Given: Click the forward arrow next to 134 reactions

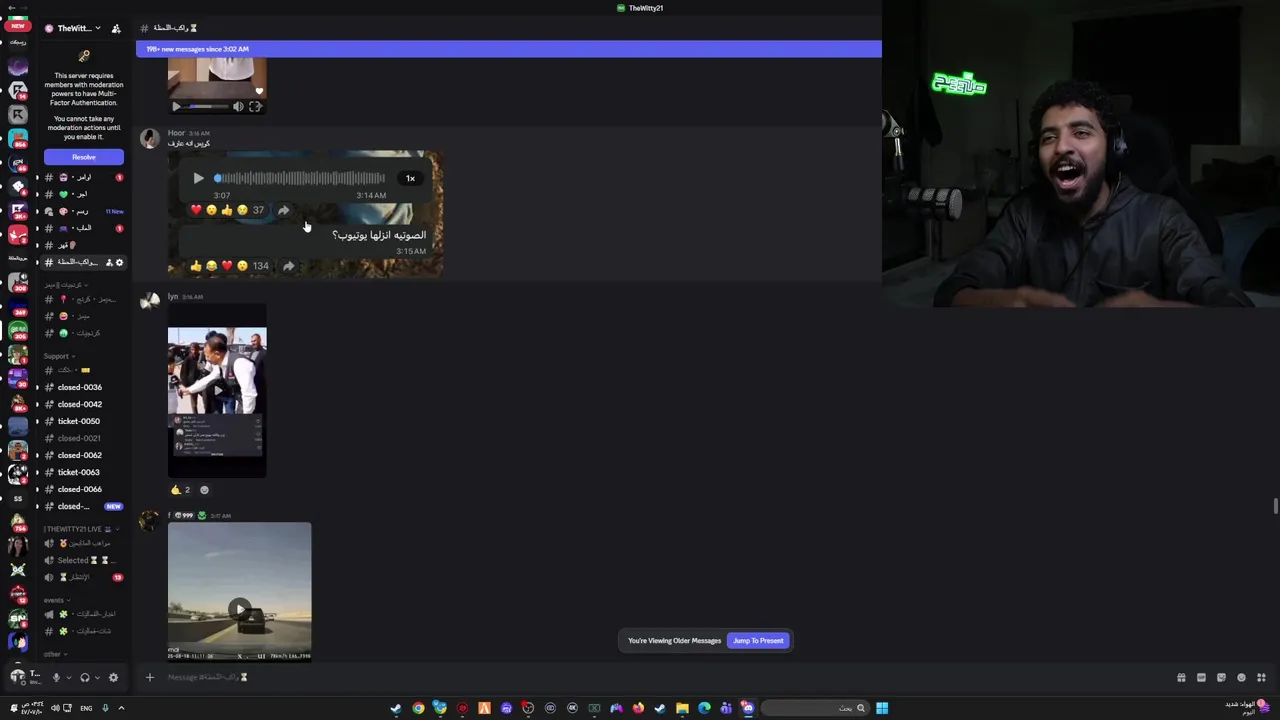Looking at the screenshot, I should point(288,266).
